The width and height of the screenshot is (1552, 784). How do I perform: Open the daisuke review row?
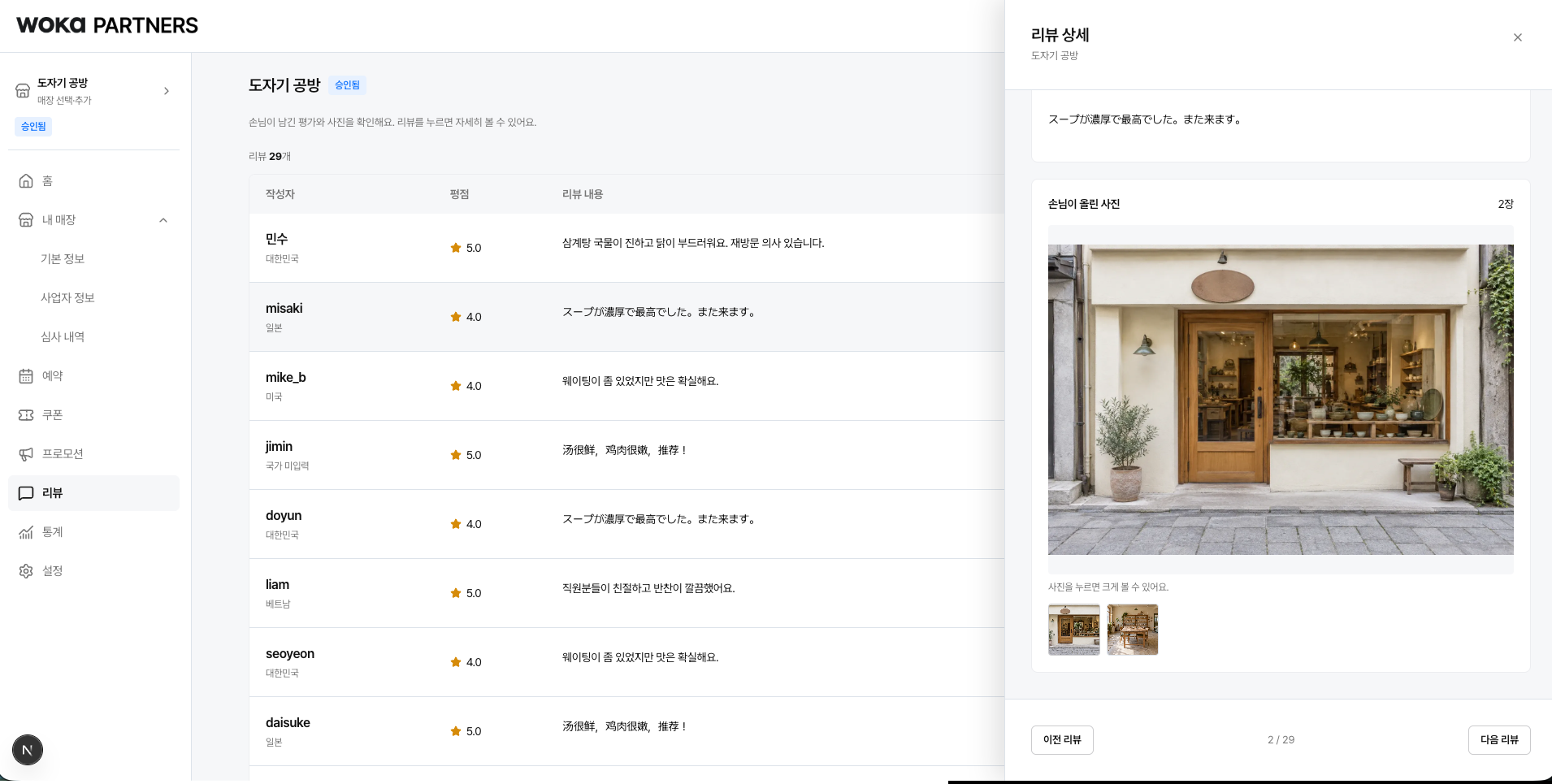[x=626, y=731]
